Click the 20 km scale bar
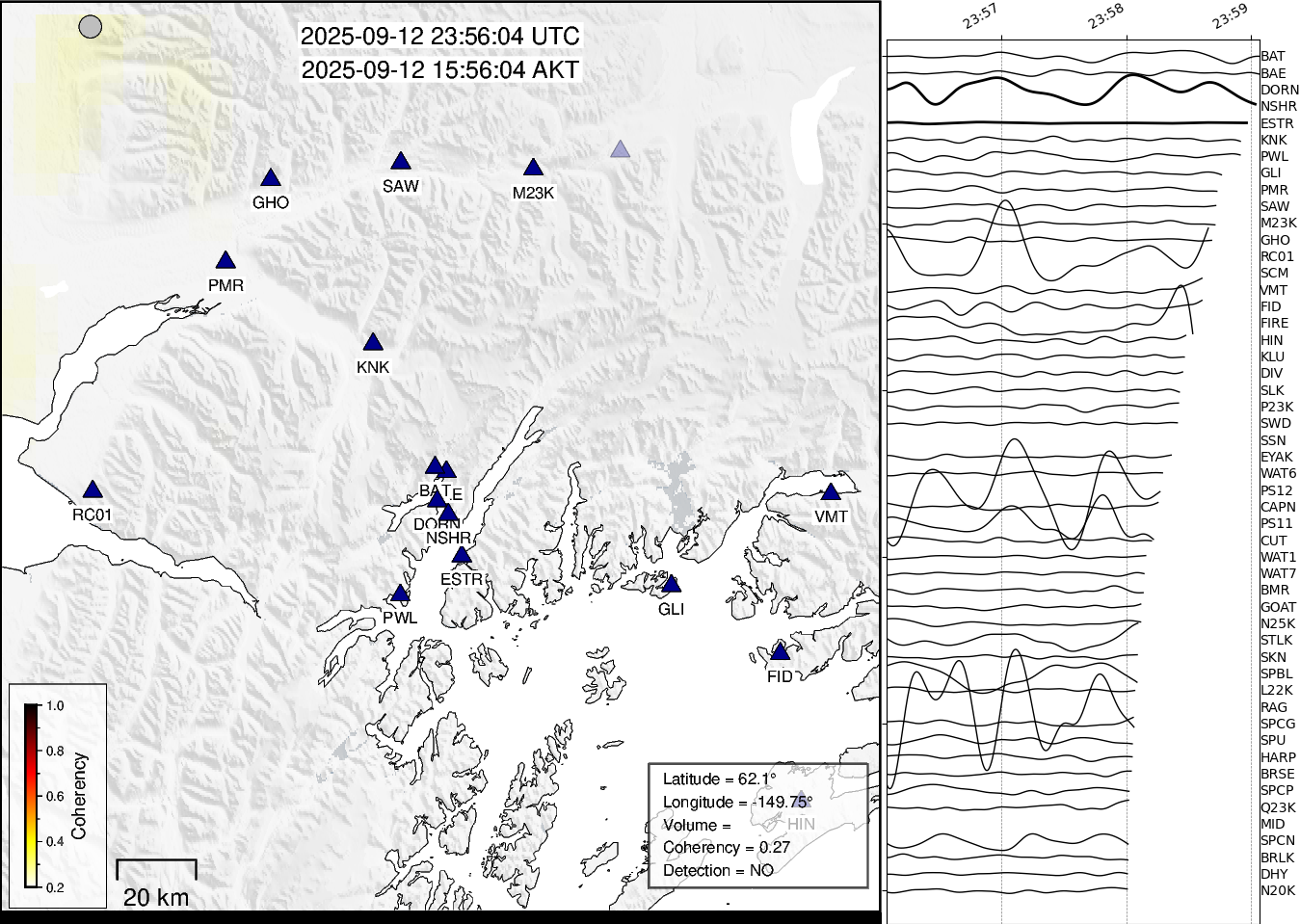 156,869
